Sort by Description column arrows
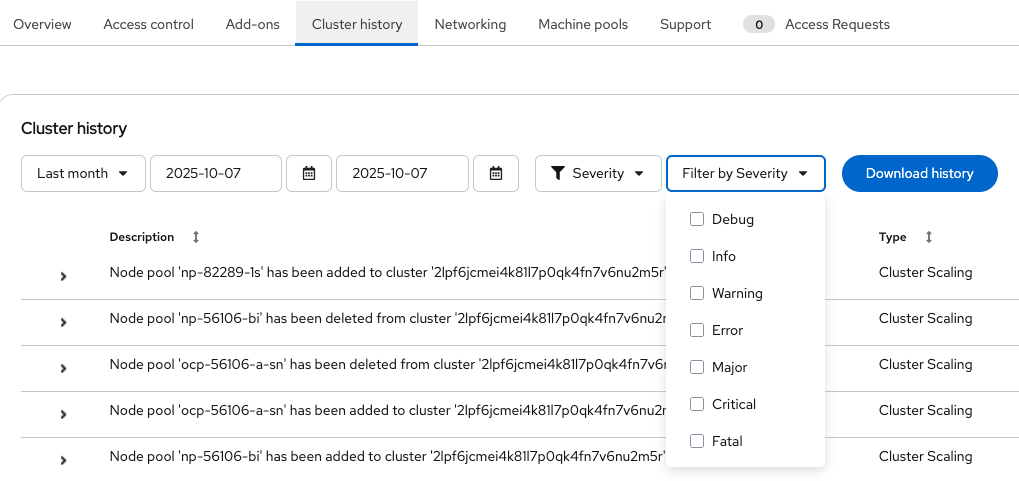The width and height of the screenshot is (1019, 481). 196,237
